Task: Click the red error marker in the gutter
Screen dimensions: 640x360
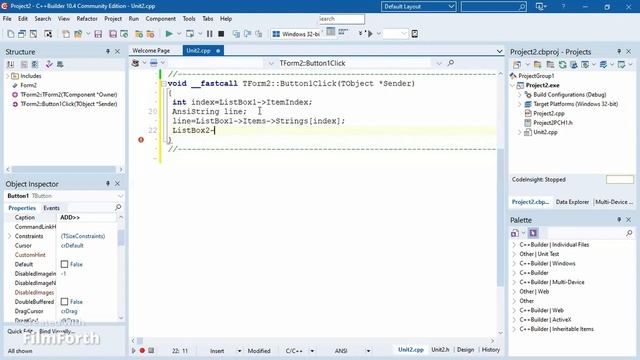Action: click(x=141, y=140)
